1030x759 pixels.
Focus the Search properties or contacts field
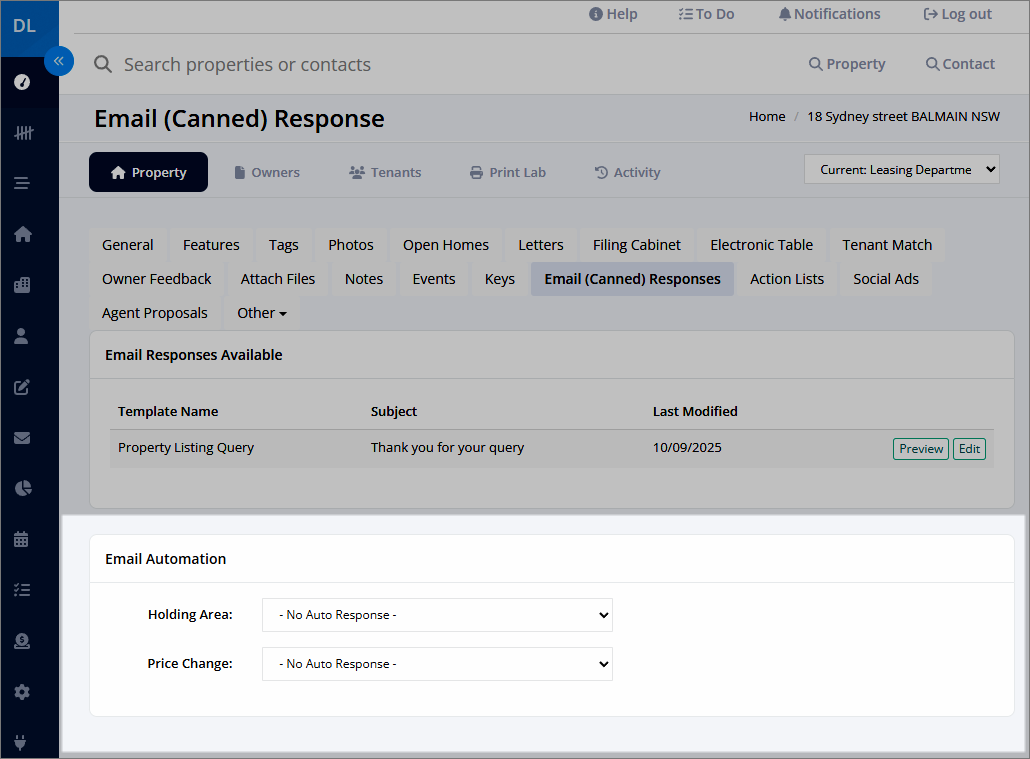point(248,64)
